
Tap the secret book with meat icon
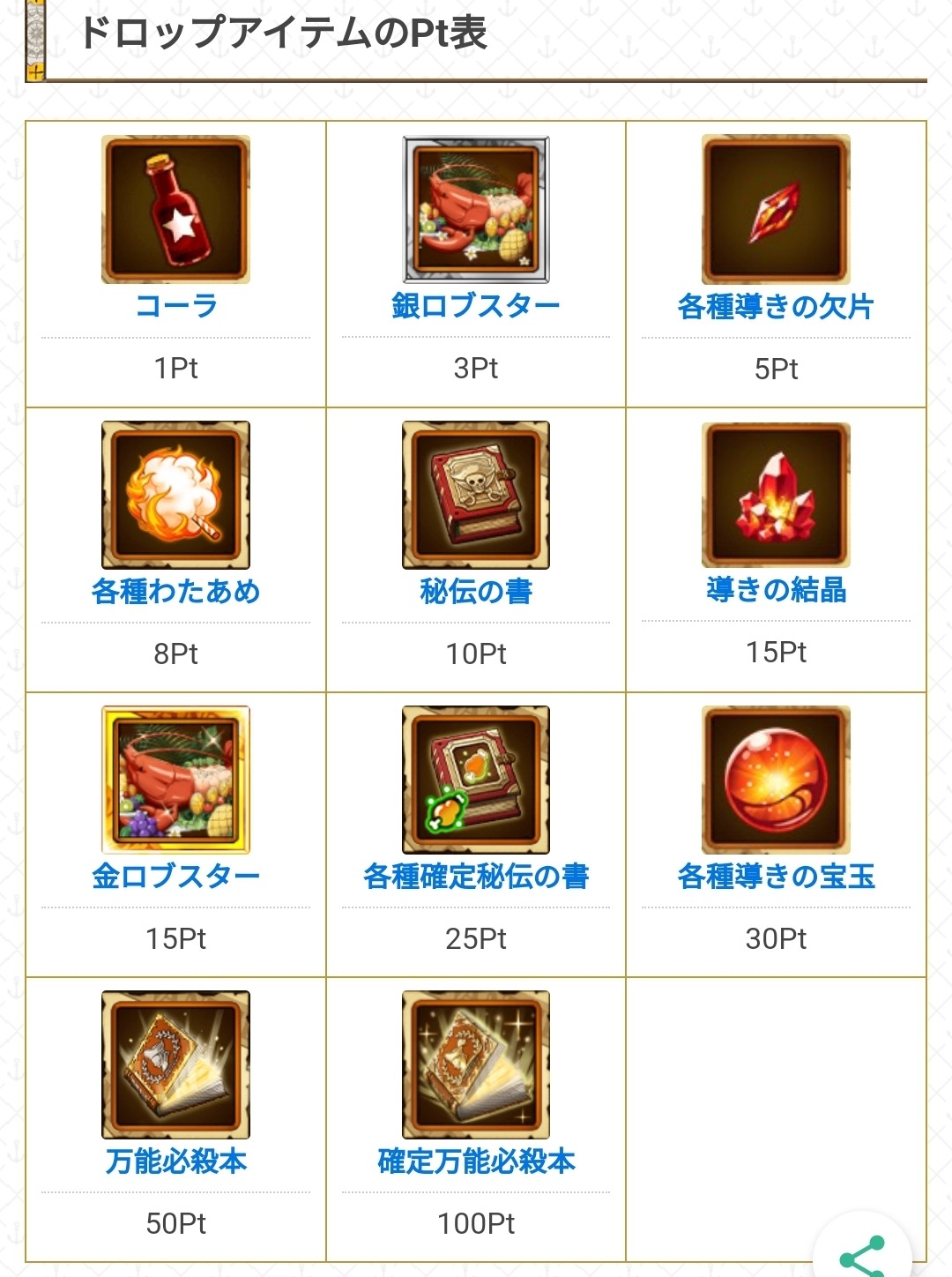pos(476,780)
